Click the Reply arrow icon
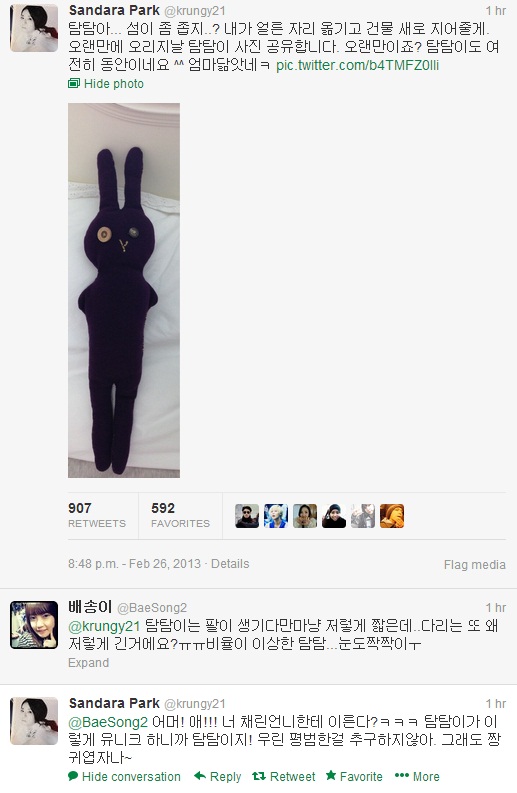 (x=200, y=776)
